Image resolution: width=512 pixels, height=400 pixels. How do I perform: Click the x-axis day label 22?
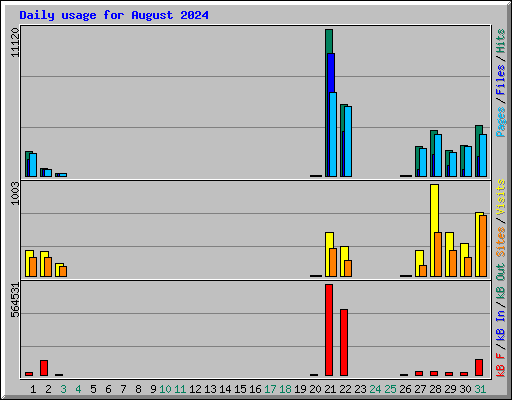(x=345, y=389)
